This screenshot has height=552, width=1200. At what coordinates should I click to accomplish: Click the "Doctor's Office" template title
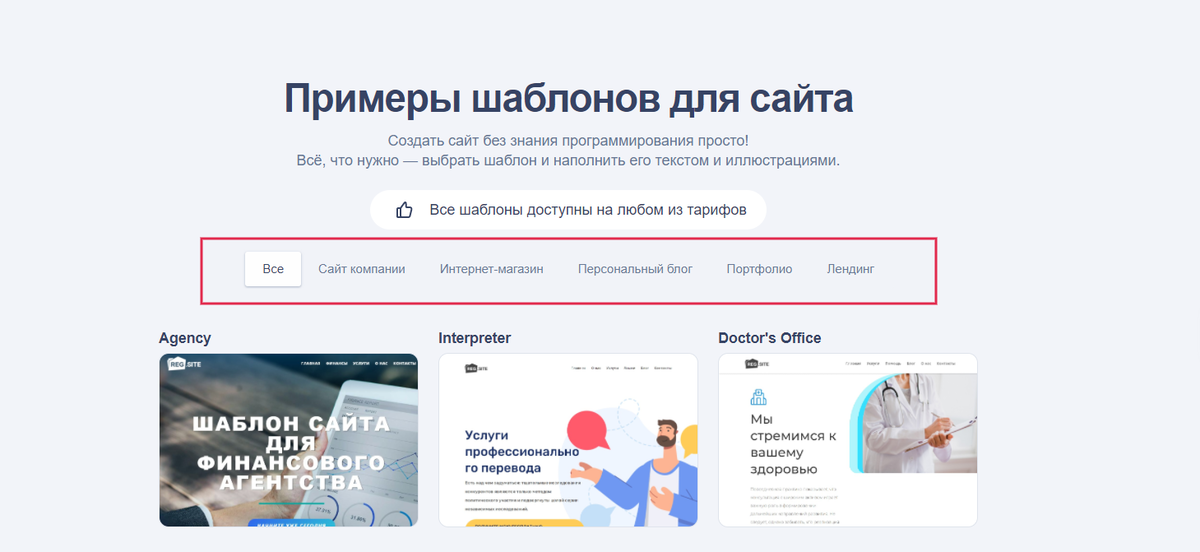pyautogui.click(x=770, y=338)
